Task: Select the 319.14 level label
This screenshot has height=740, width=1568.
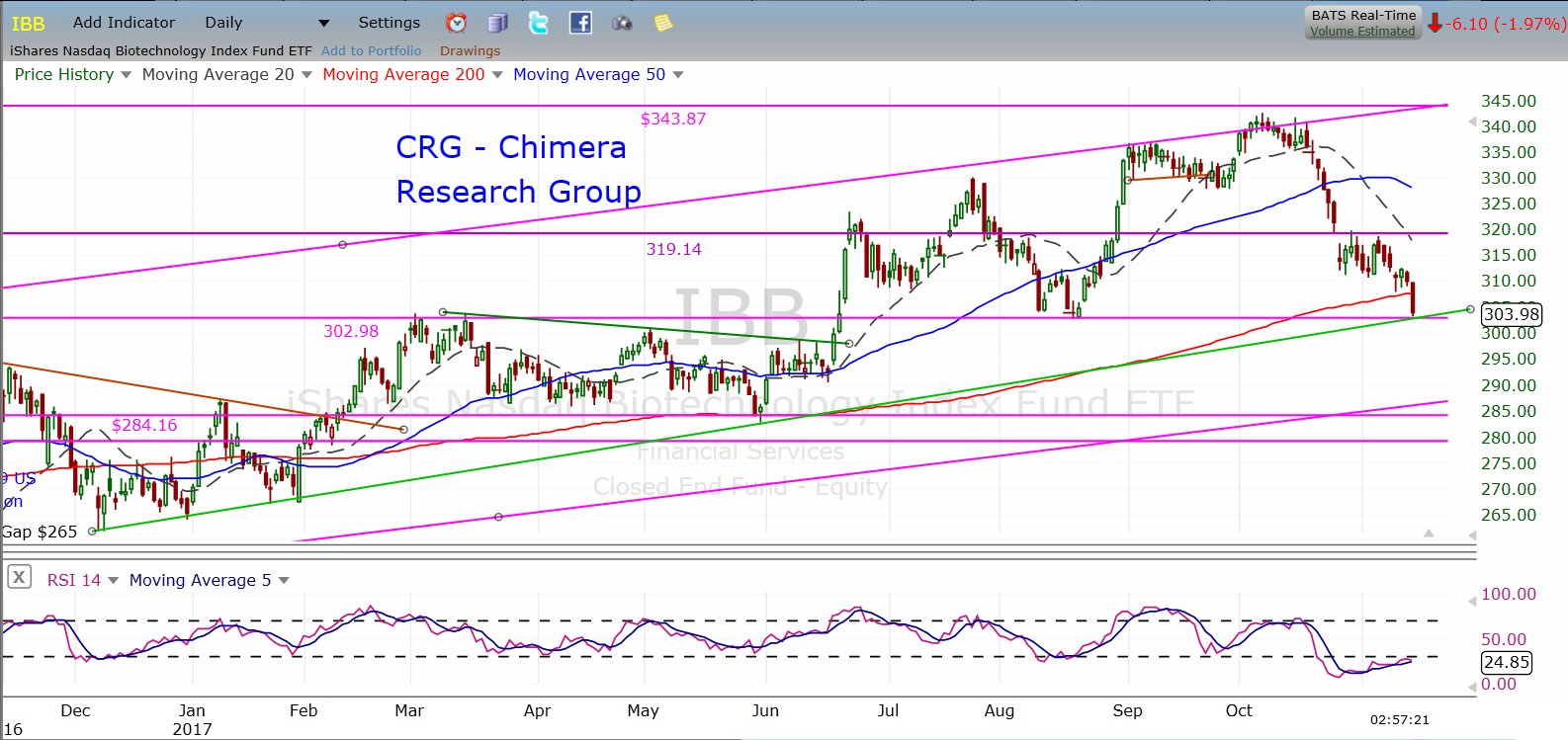Action: coord(674,249)
